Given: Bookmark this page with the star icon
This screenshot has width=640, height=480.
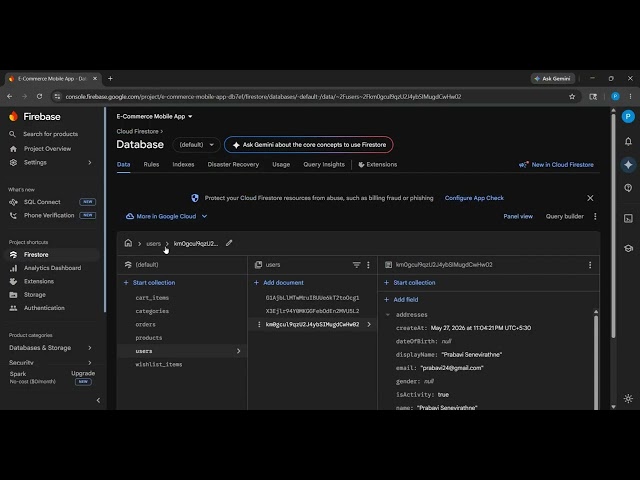Looking at the screenshot, I should point(572,97).
